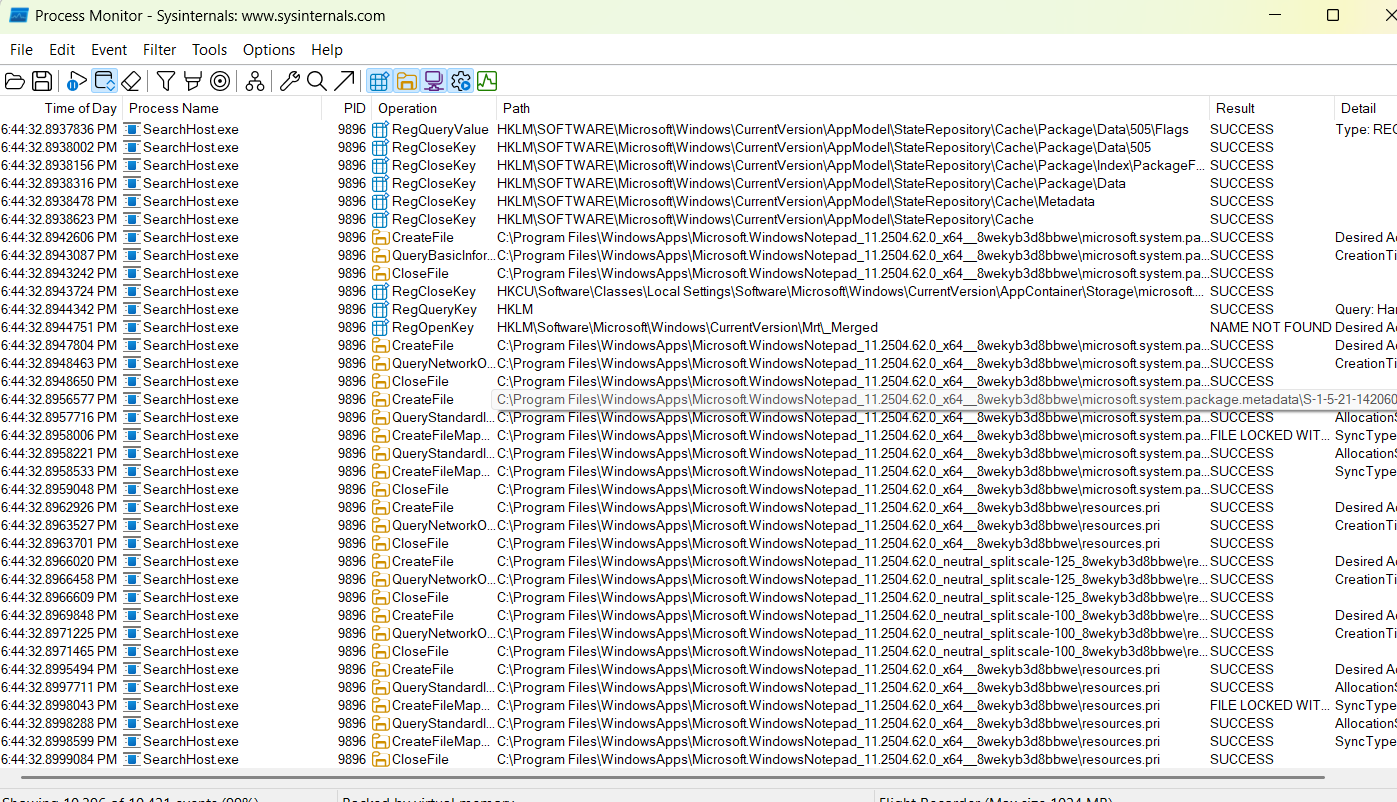Disable Show Profiling Events filter

[487, 81]
